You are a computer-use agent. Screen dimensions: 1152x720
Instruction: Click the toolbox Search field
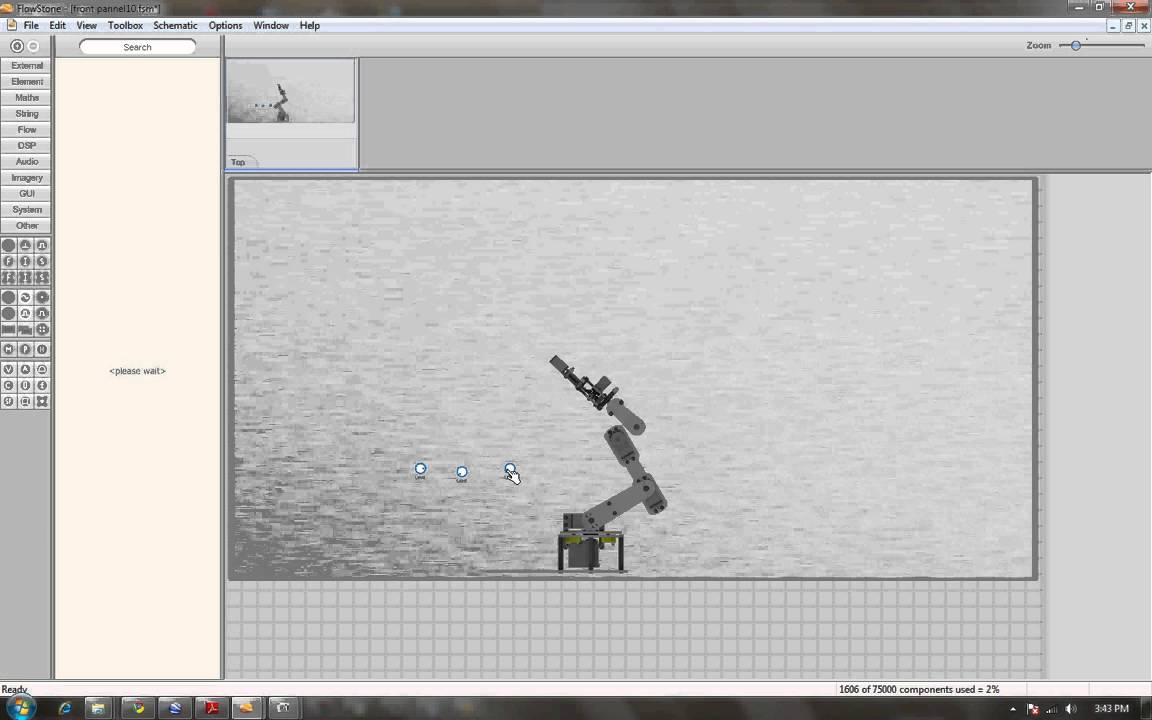(137, 47)
